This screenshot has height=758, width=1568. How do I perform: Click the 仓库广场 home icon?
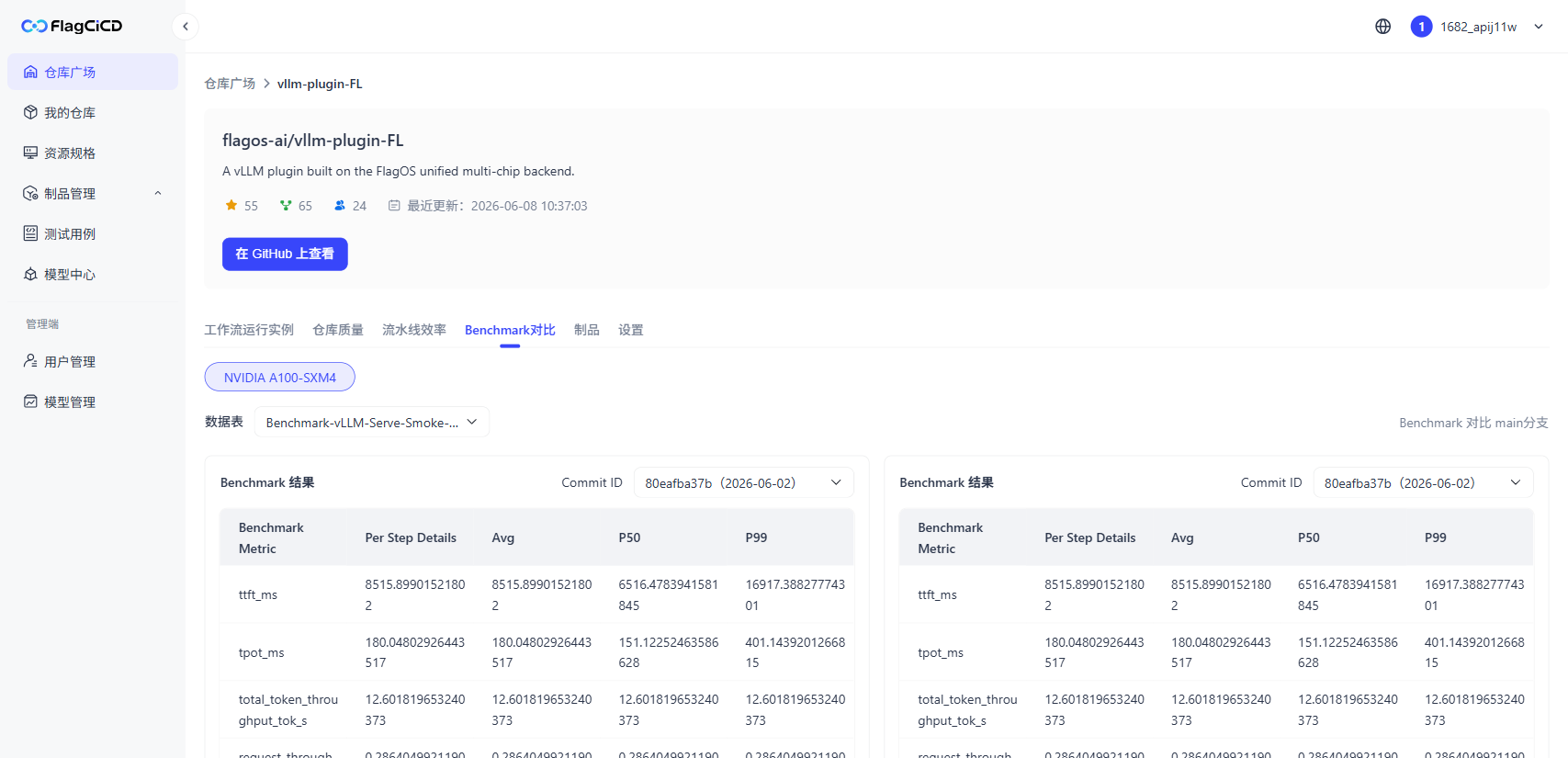[30, 72]
